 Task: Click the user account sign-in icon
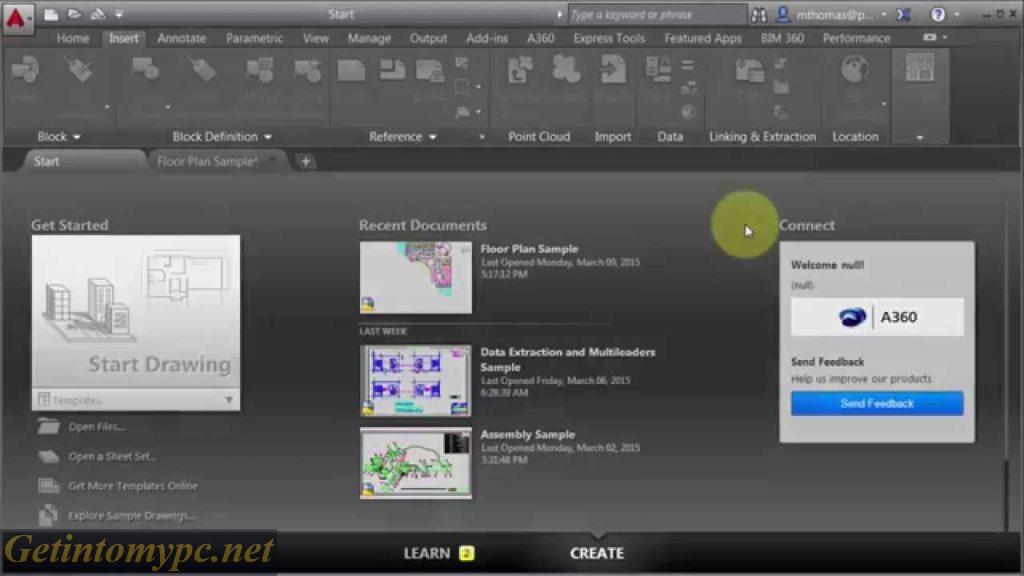click(783, 14)
